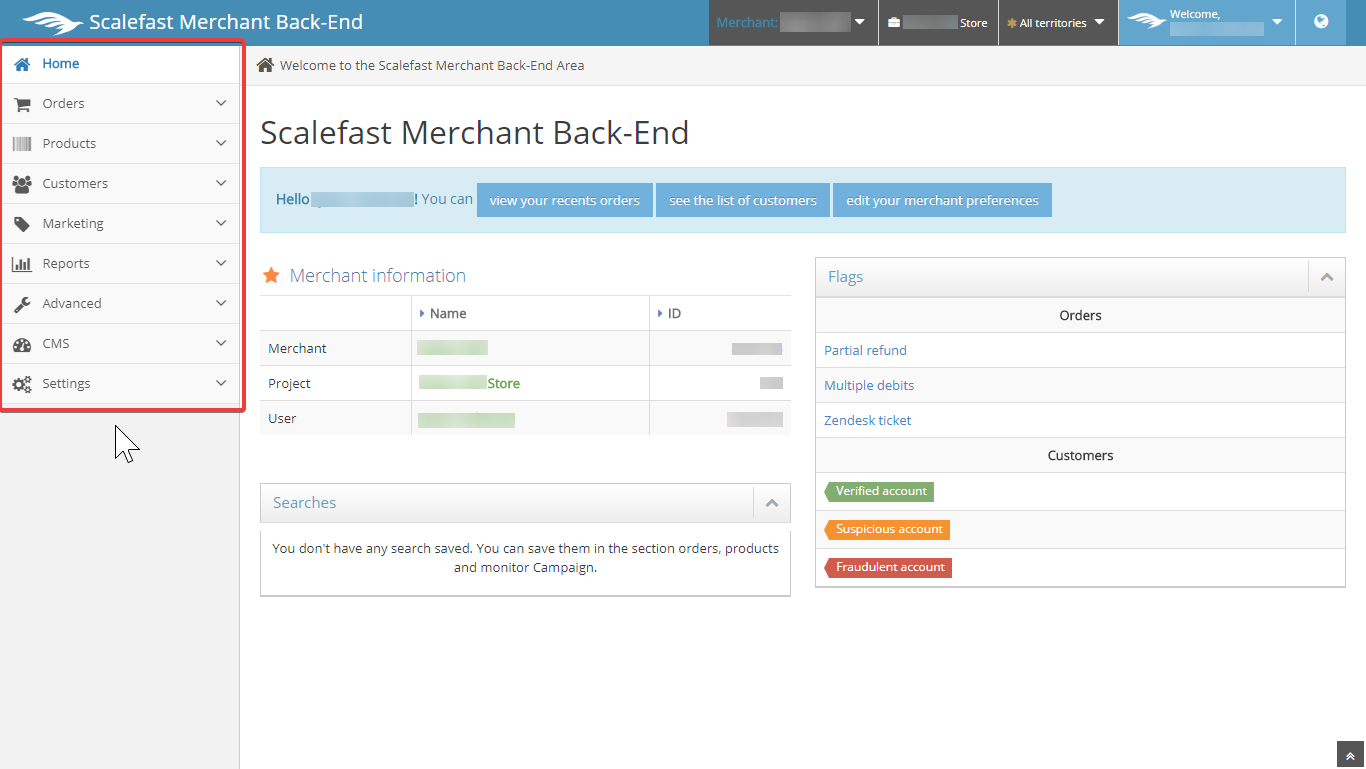
Task: Click the Products barcode icon
Action: (22, 144)
